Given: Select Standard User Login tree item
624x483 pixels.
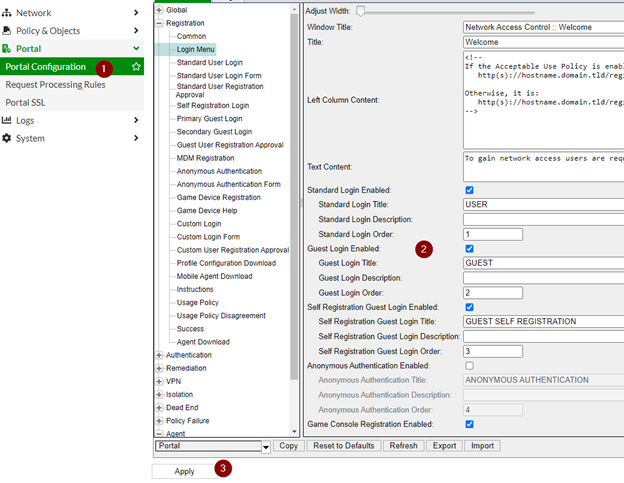Looking at the screenshot, I should pos(210,62).
